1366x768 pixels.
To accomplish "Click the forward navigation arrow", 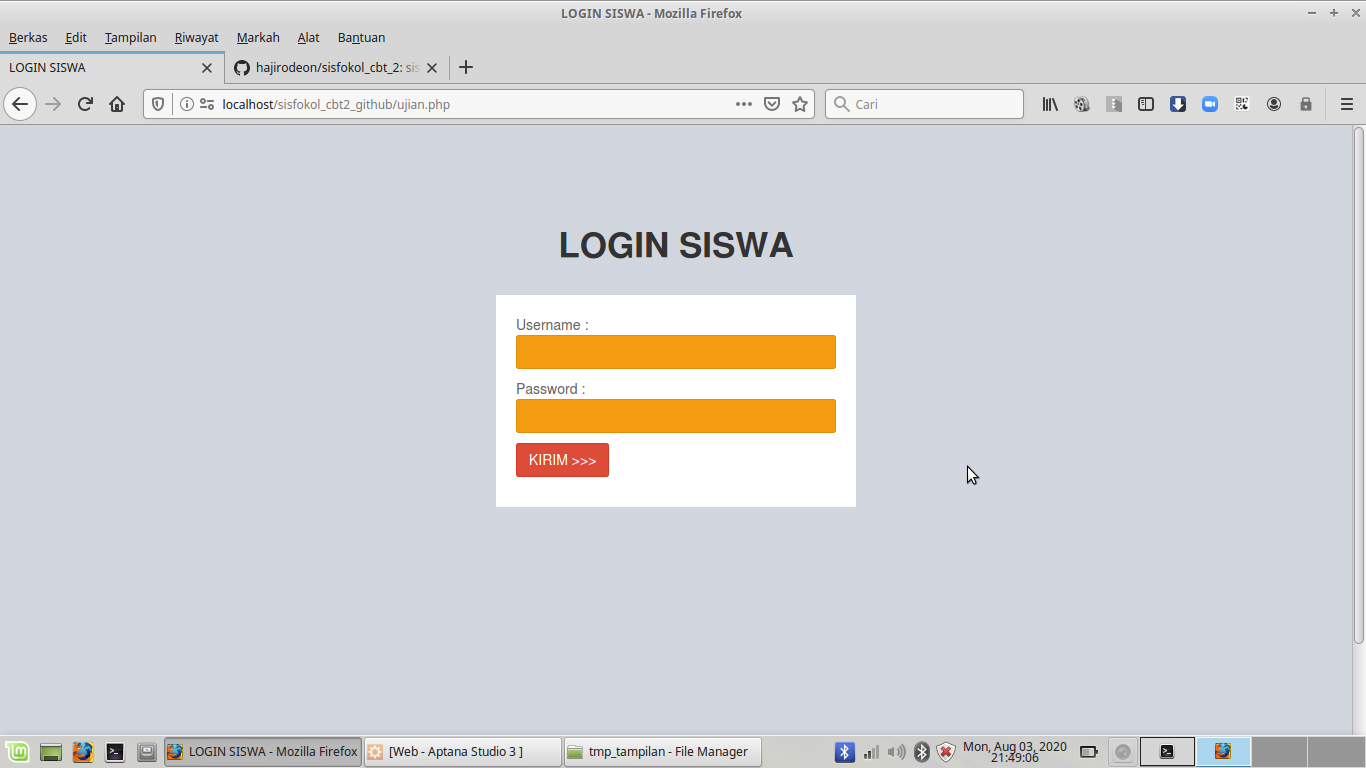I will (x=53, y=104).
